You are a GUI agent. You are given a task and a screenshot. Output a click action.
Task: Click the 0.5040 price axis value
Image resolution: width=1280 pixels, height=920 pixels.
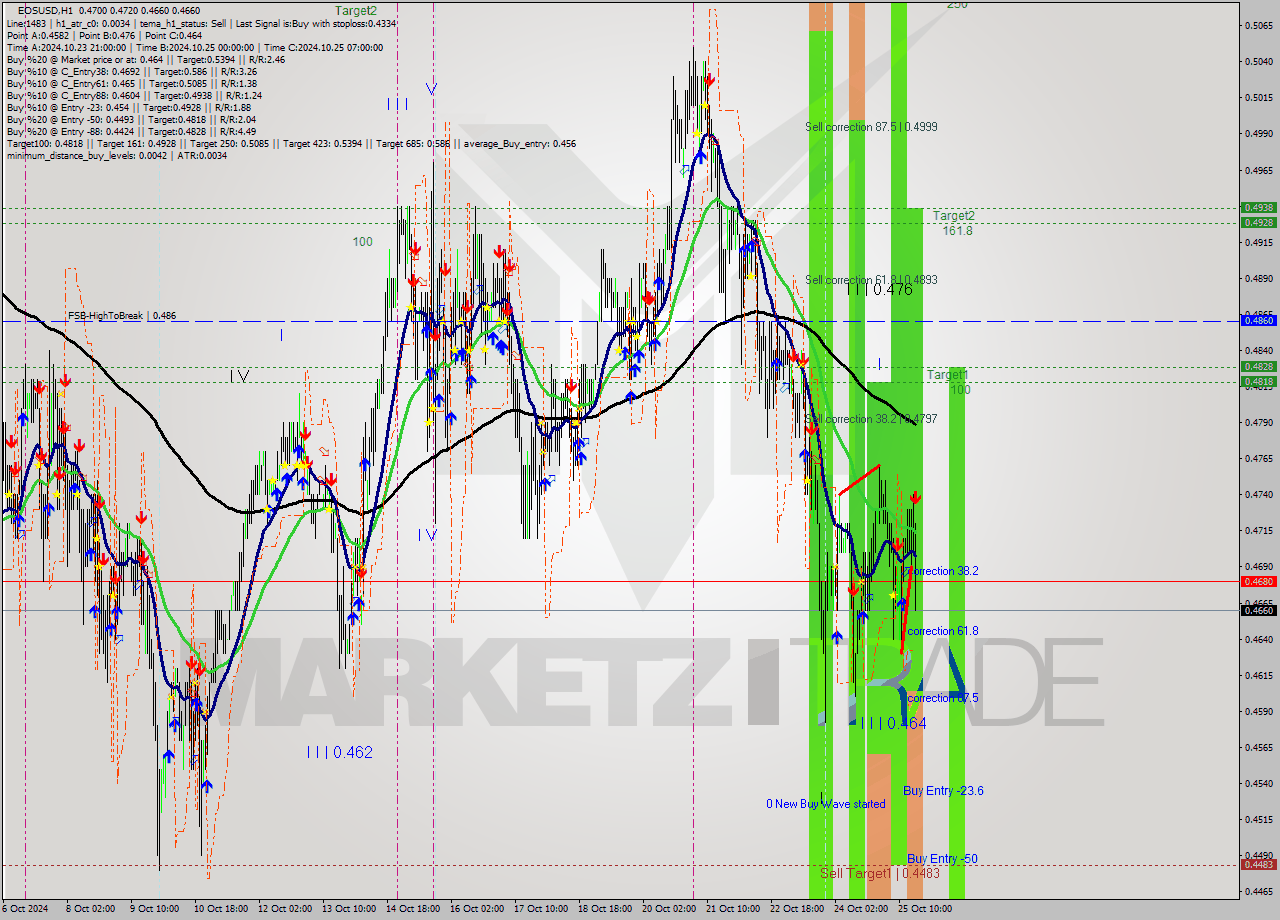(1257, 61)
